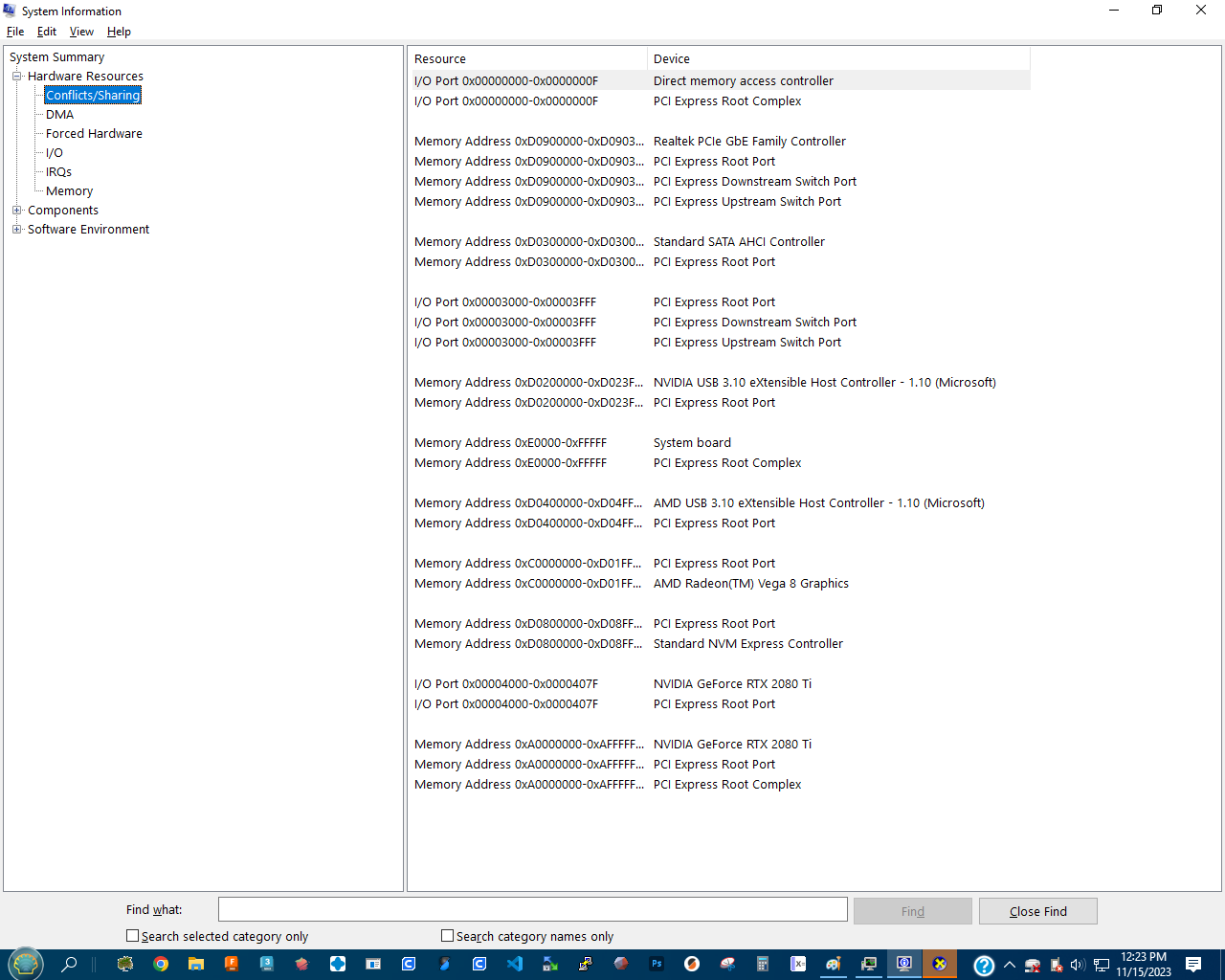Open Google Chrome from the taskbar
The height and width of the screenshot is (980, 1225).
pyautogui.click(x=160, y=965)
